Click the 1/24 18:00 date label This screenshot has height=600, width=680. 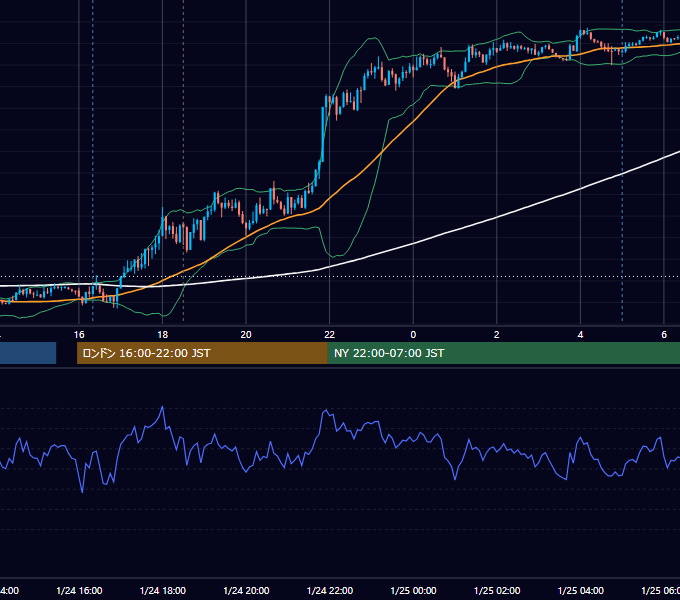pyautogui.click(x=163, y=591)
